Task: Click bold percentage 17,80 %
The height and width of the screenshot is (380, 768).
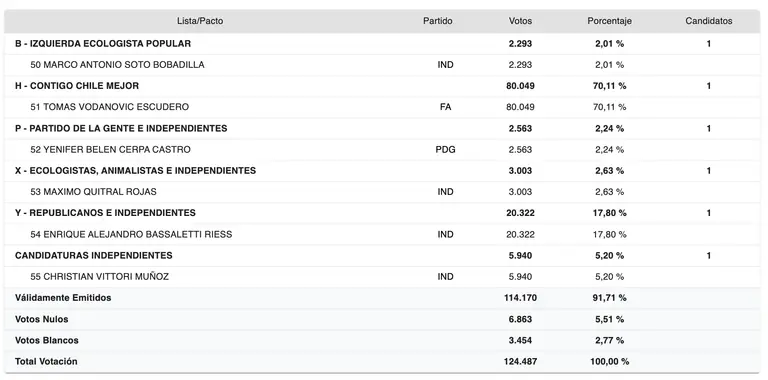Action: [x=610, y=213]
